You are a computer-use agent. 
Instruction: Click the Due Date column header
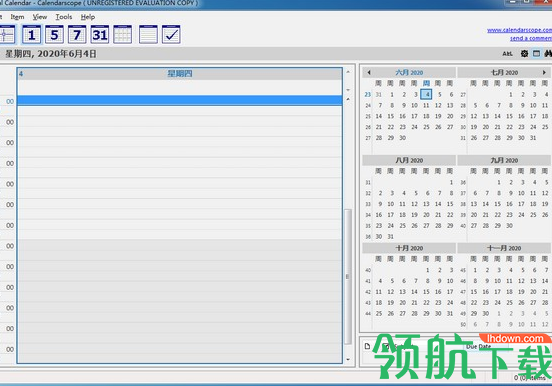click(478, 347)
